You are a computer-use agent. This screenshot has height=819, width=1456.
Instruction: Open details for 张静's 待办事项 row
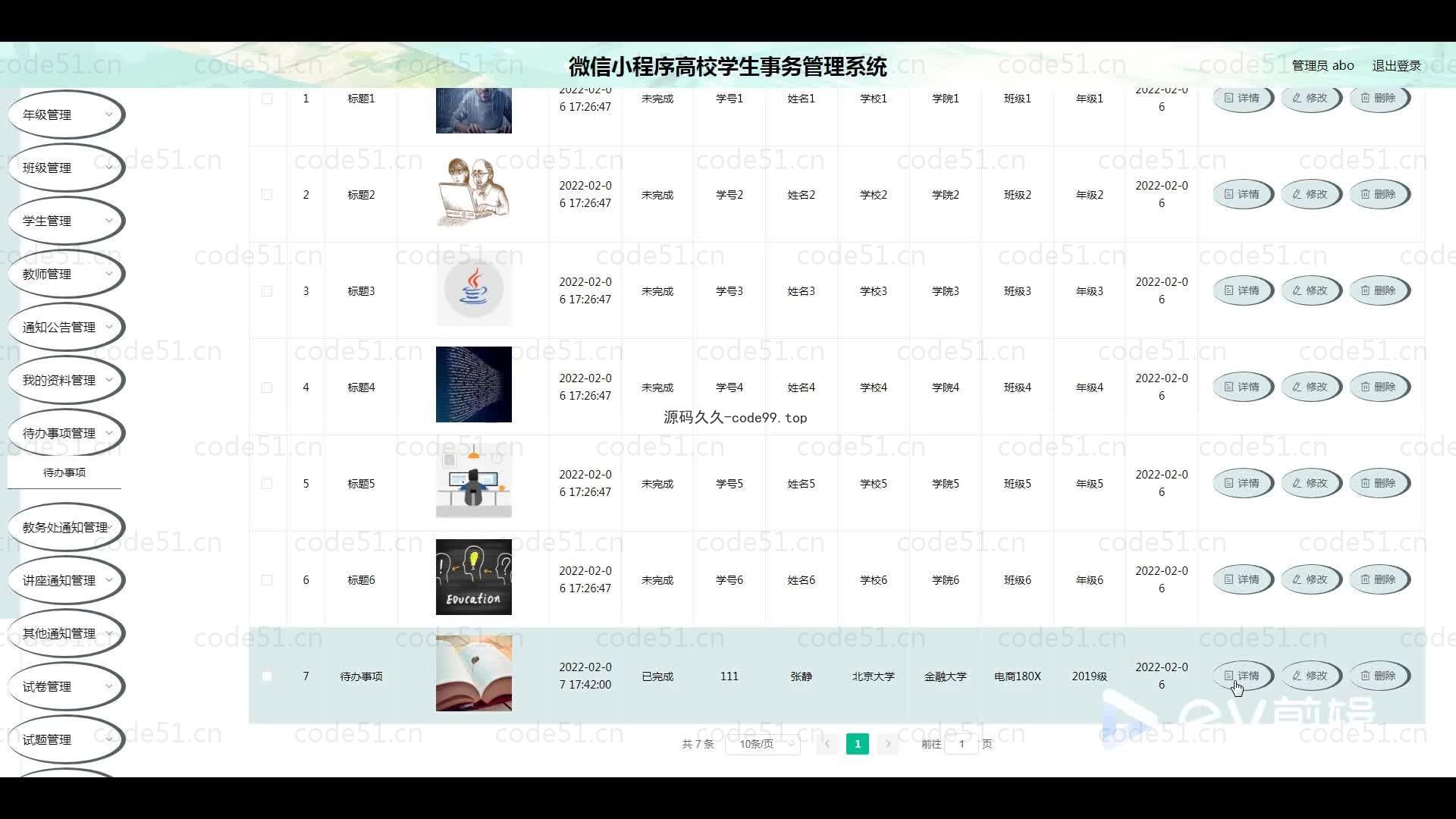tap(1242, 676)
